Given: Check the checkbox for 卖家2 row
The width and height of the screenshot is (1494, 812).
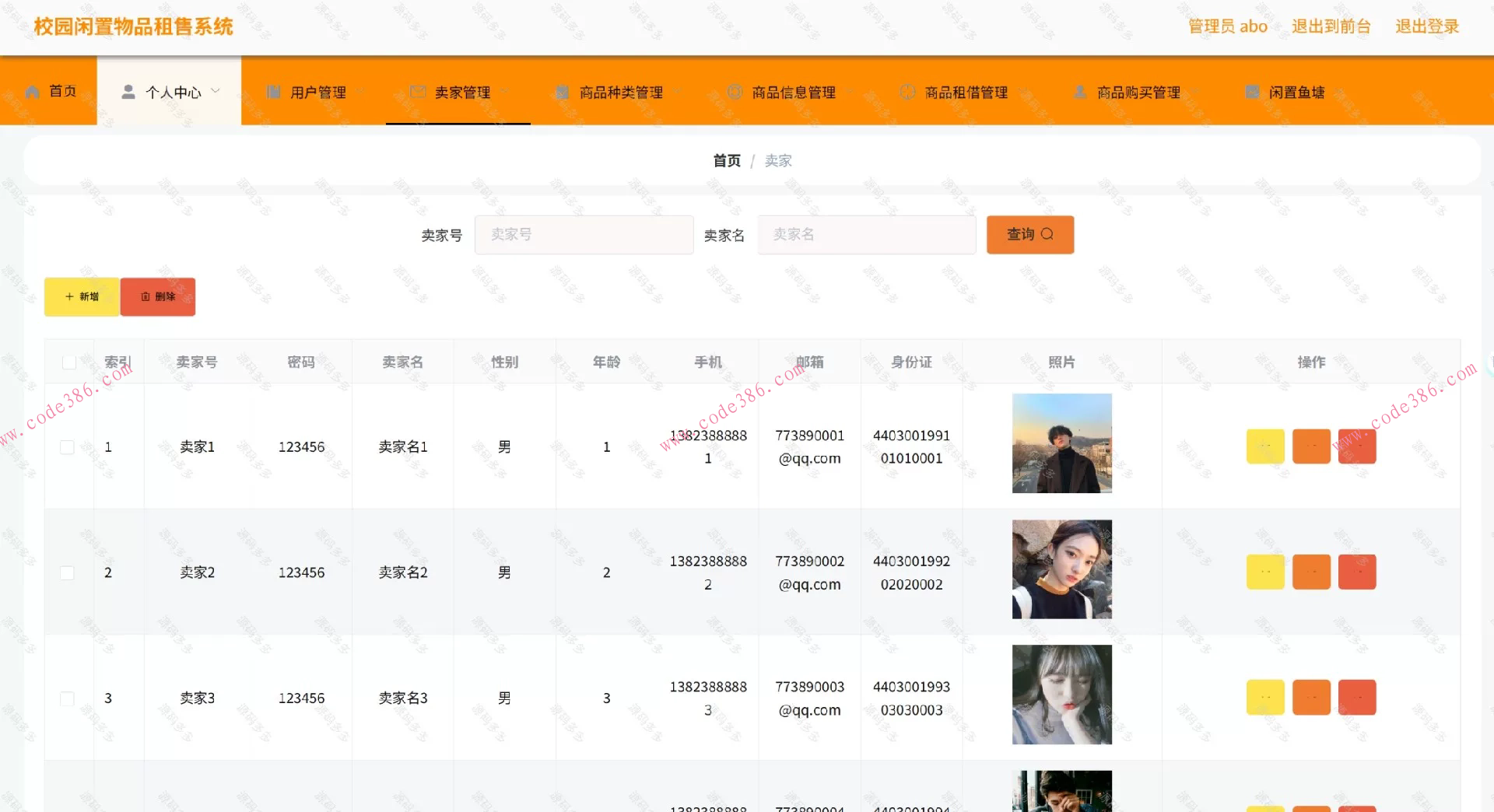Looking at the screenshot, I should tap(67, 572).
